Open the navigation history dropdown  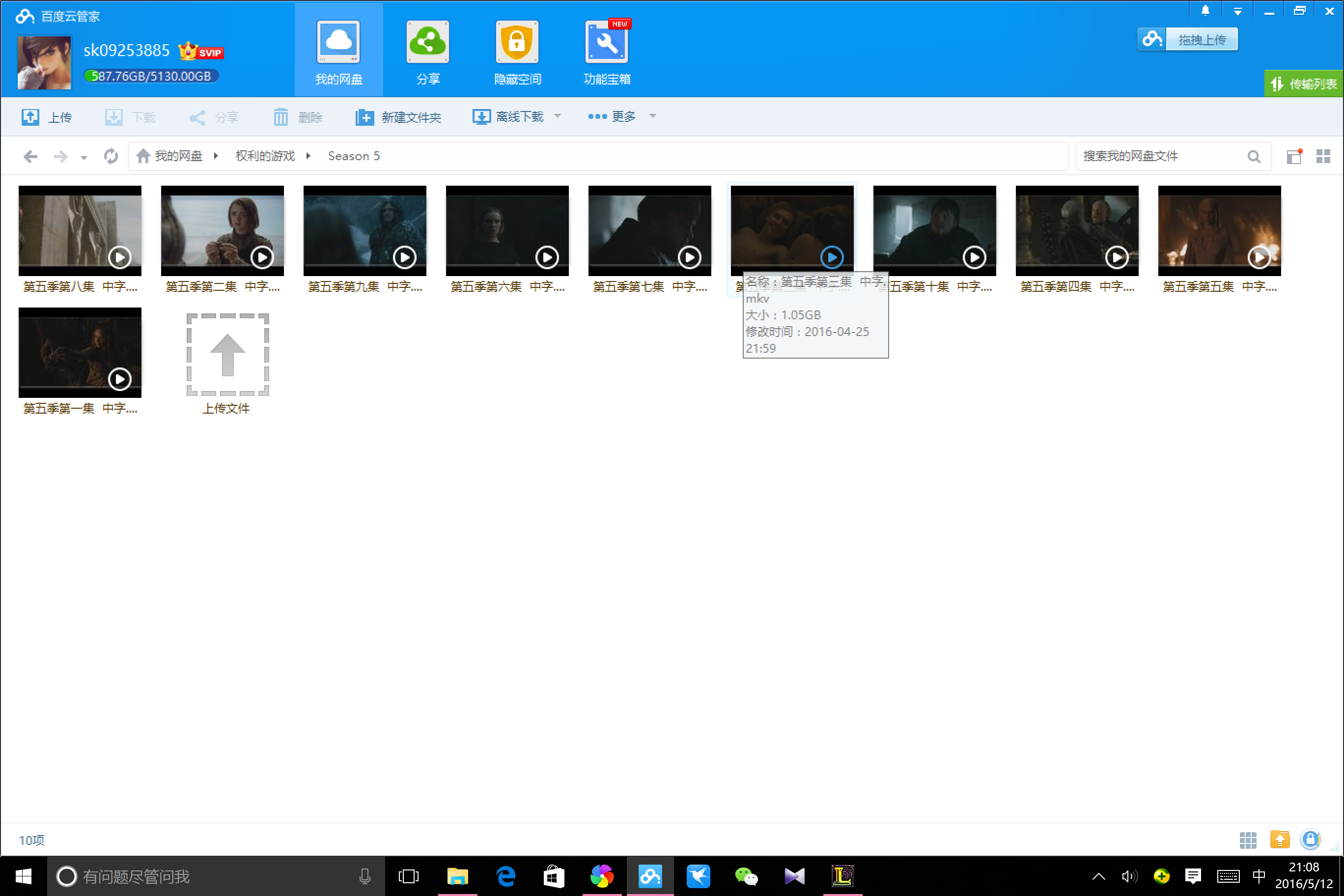[84, 157]
